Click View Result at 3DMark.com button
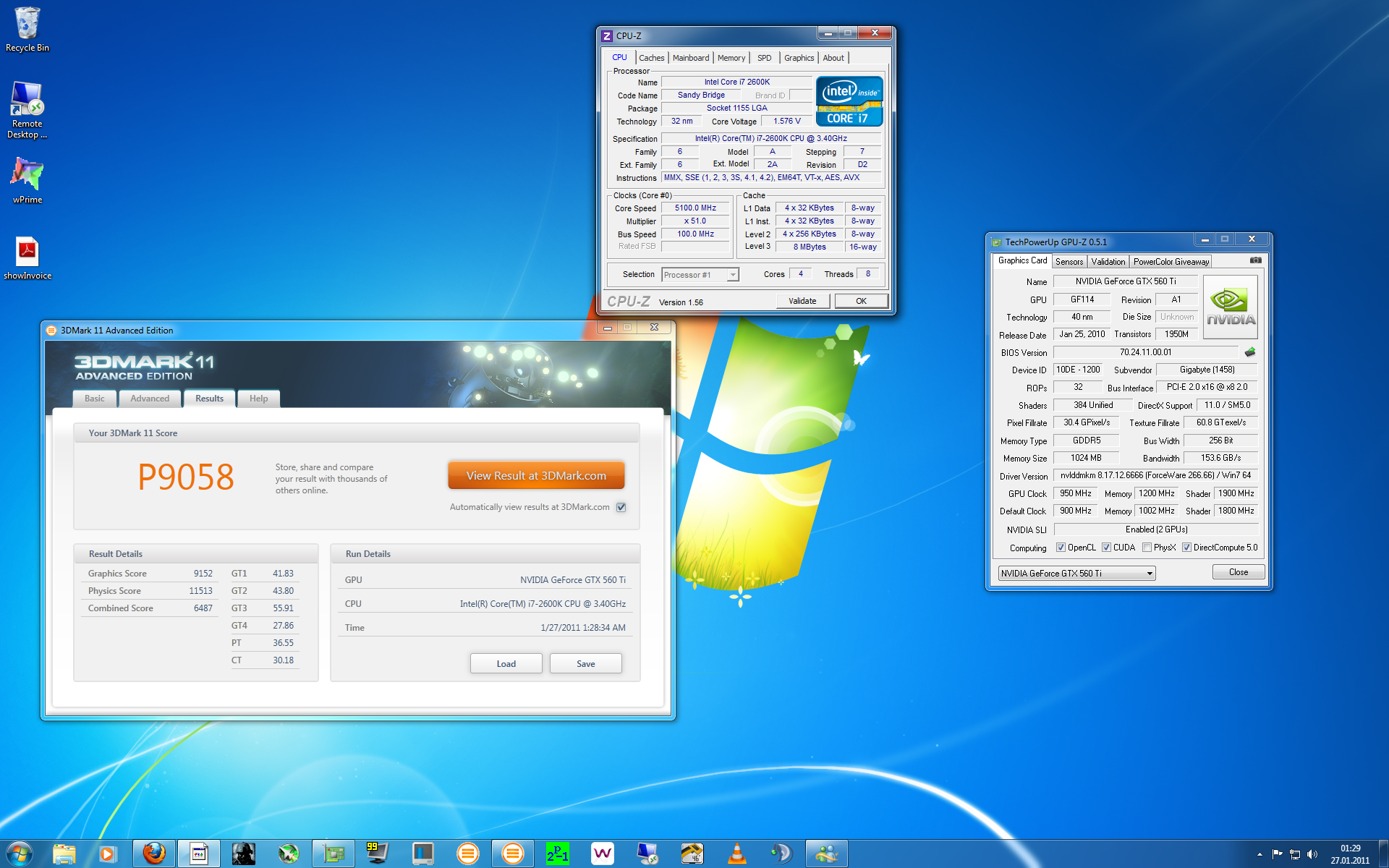 click(536, 475)
